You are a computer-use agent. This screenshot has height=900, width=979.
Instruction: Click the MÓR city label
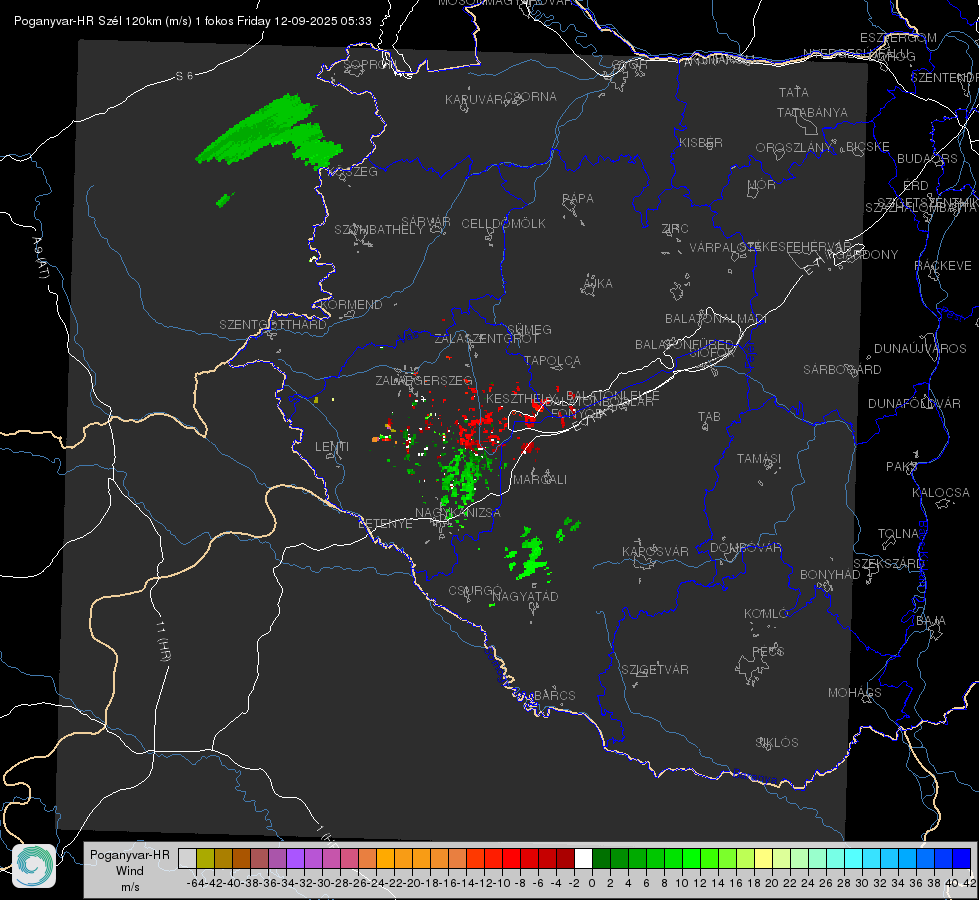pyautogui.click(x=762, y=184)
